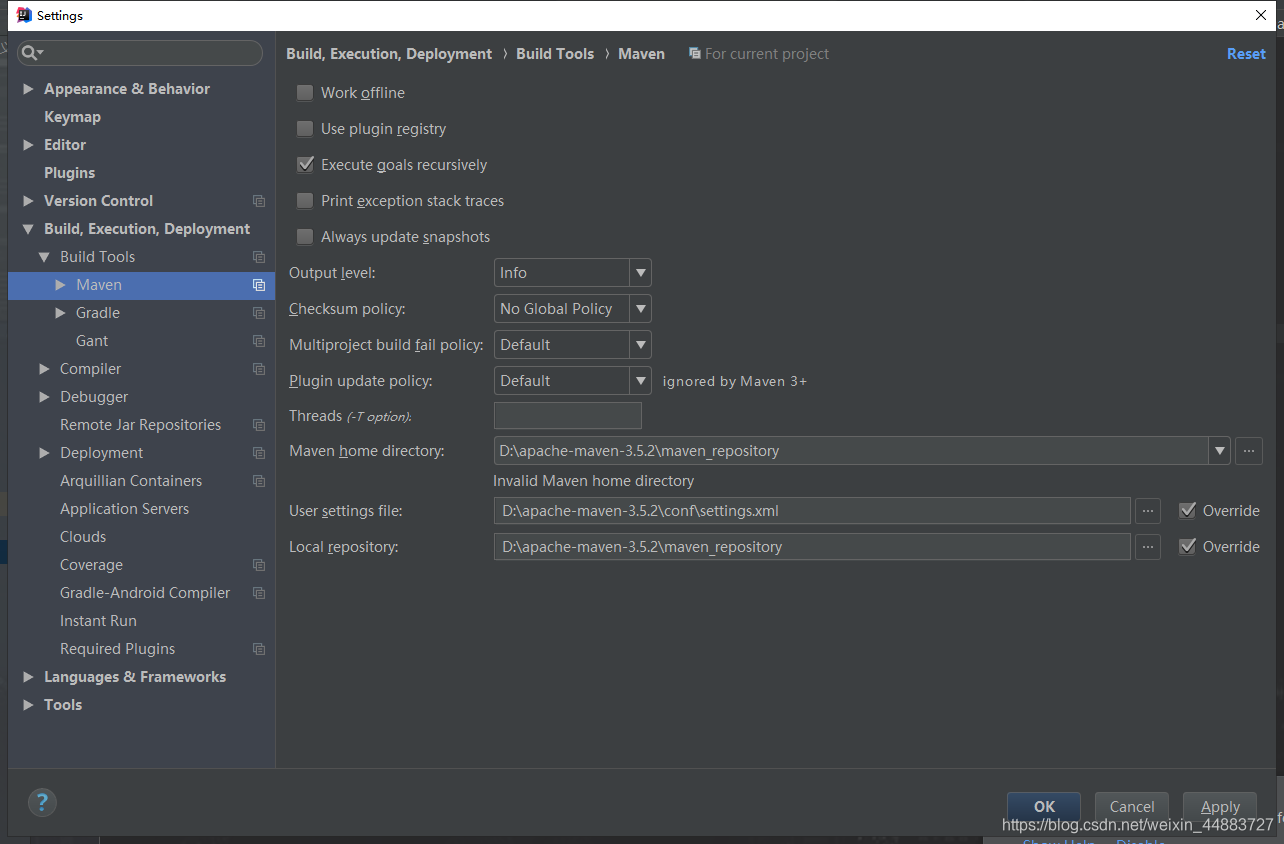
Task: Enable Always update snapshots
Action: point(305,237)
